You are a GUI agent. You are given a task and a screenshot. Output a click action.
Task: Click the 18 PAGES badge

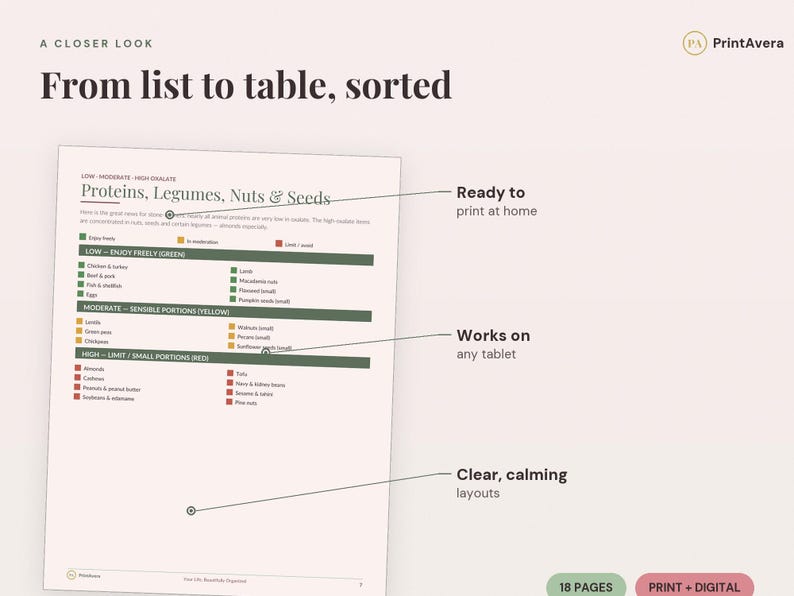[x=586, y=587]
